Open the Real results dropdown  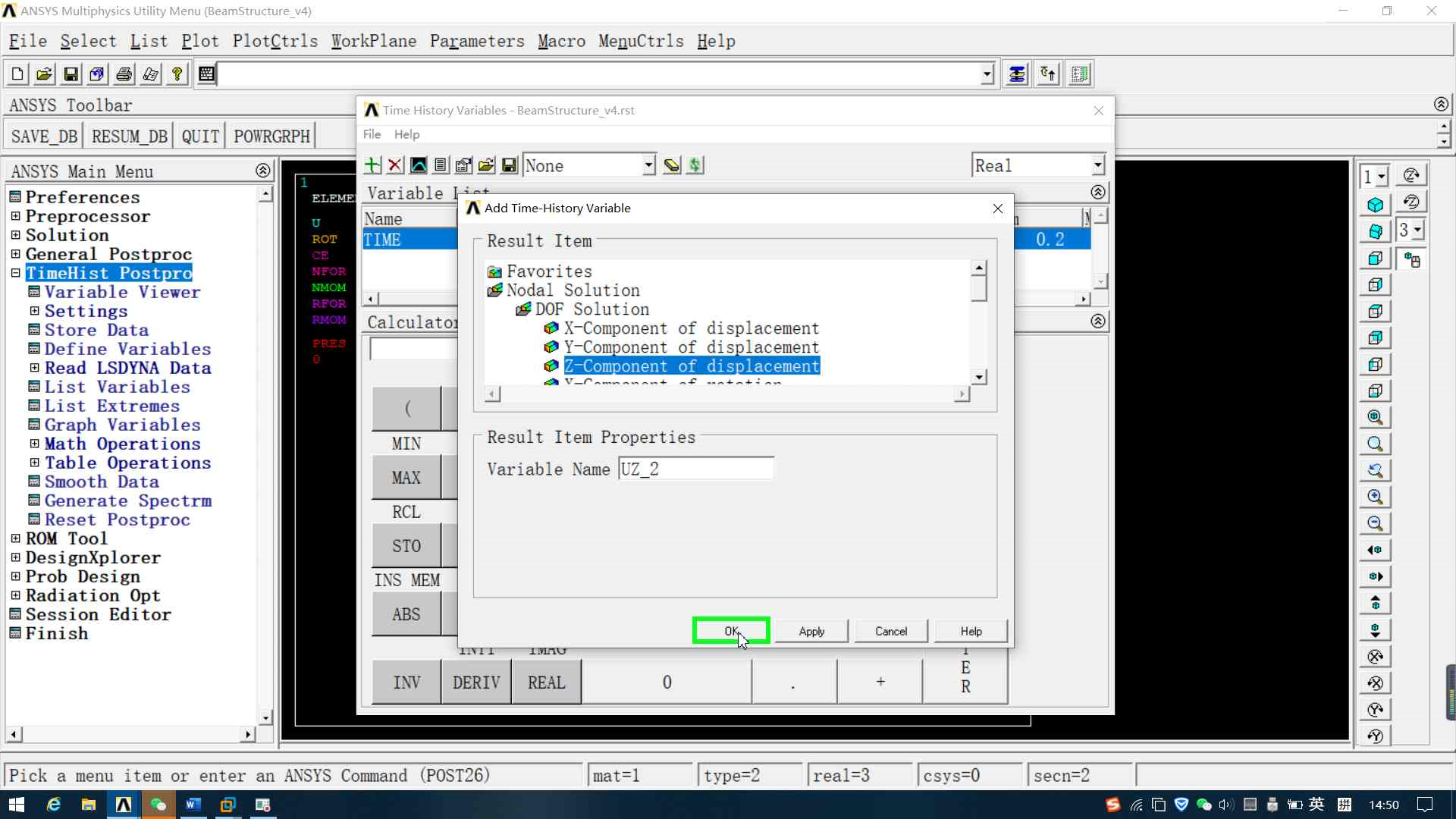coord(1097,165)
